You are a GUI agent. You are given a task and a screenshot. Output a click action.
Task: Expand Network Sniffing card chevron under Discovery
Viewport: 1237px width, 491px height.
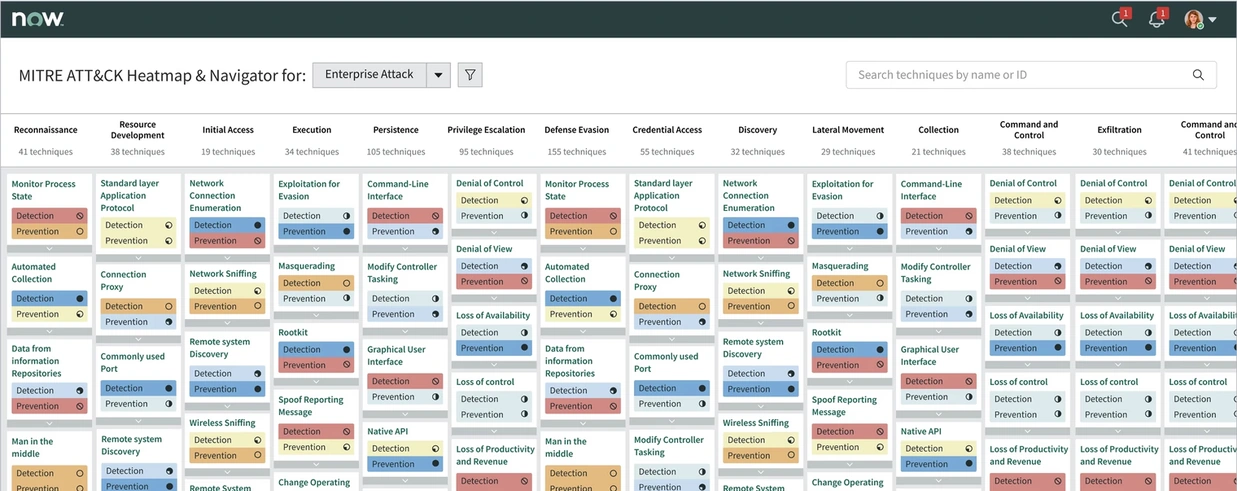pos(761,322)
